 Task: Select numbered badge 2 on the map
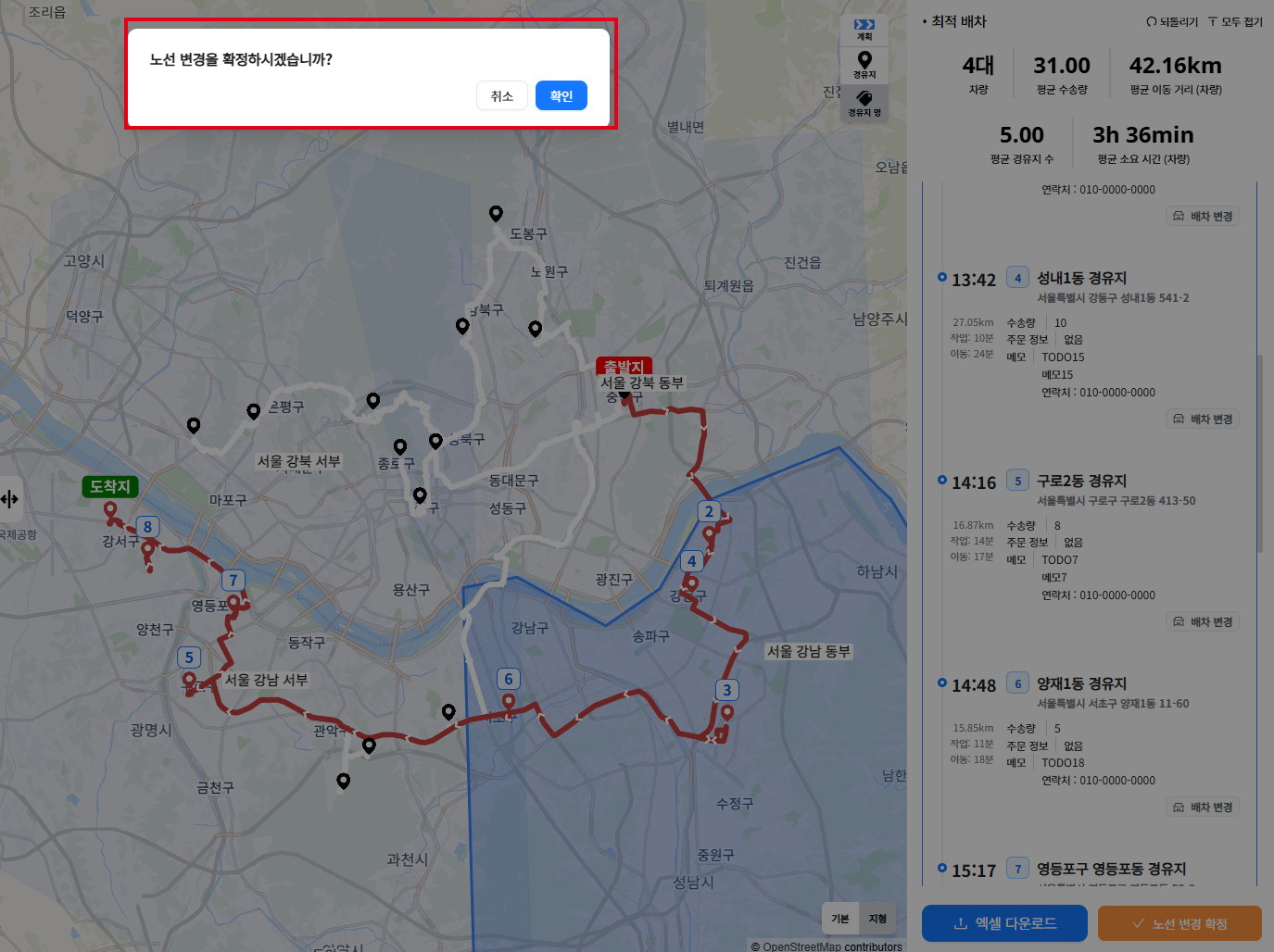[709, 511]
